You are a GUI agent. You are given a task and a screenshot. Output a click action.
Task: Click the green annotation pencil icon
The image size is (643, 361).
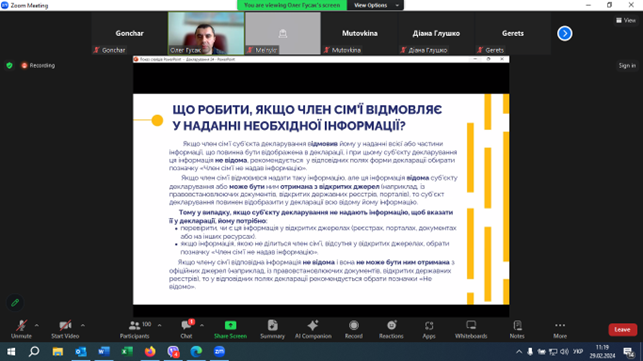[15, 303]
